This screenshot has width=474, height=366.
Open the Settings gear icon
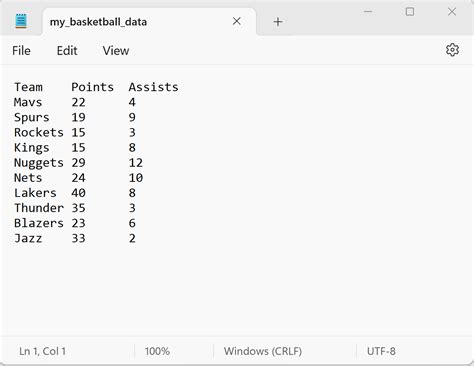pos(452,50)
